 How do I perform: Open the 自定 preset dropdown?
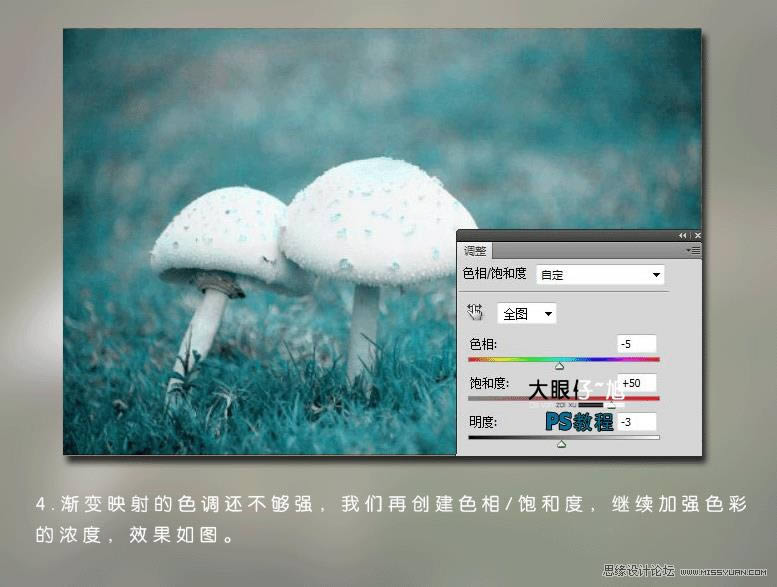(x=600, y=274)
